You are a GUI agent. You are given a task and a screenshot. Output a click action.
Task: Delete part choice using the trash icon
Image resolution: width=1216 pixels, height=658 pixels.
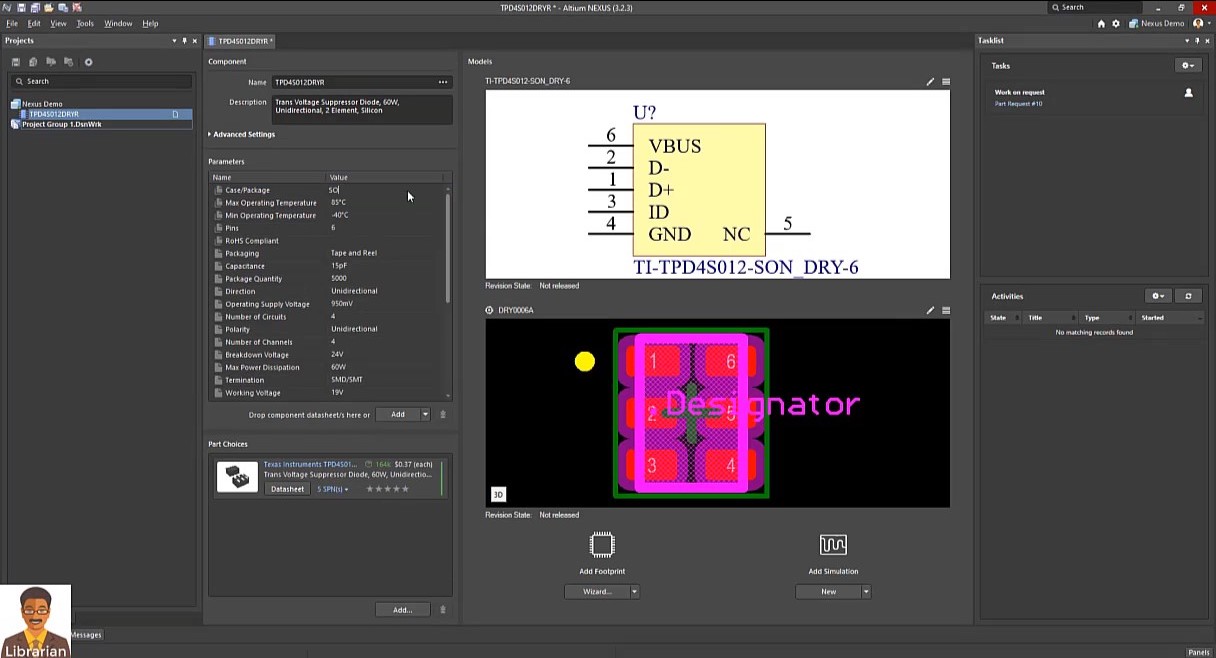tap(443, 609)
